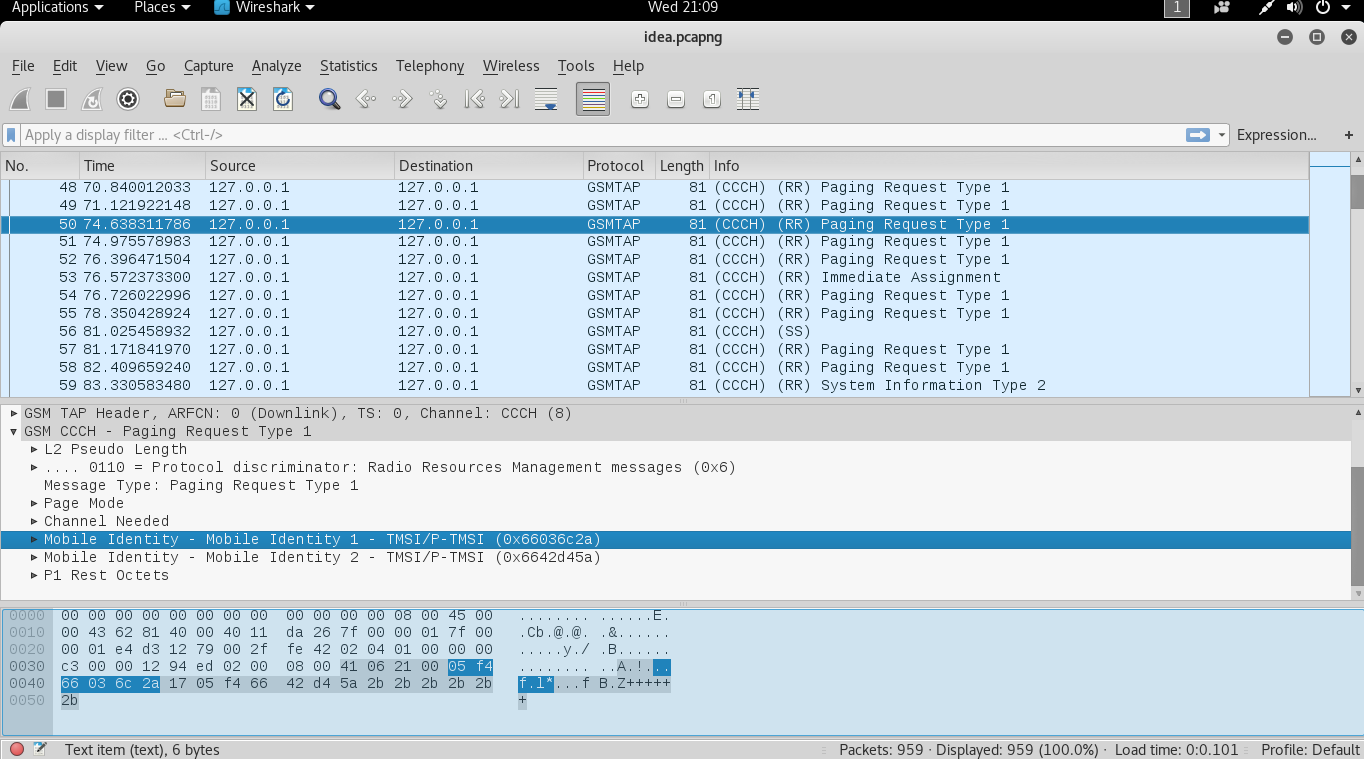Expand the Page Mode field
The width and height of the screenshot is (1364, 759).
(x=35, y=503)
